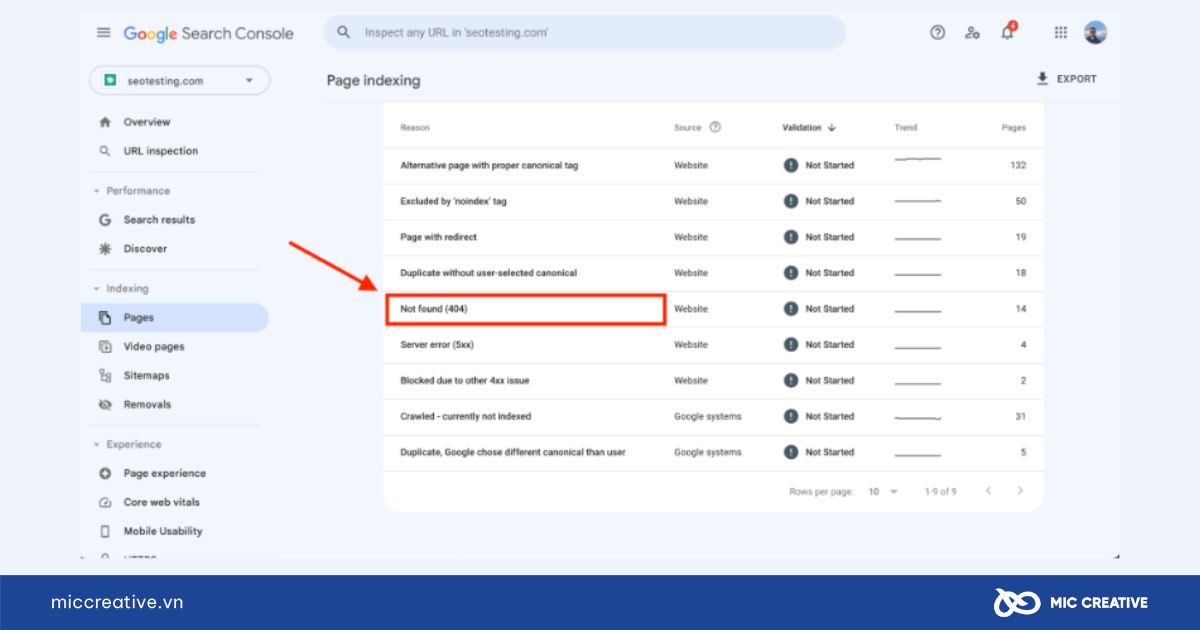Open the hamburger main menu icon
Viewport: 1200px width, 630px height.
(x=103, y=33)
